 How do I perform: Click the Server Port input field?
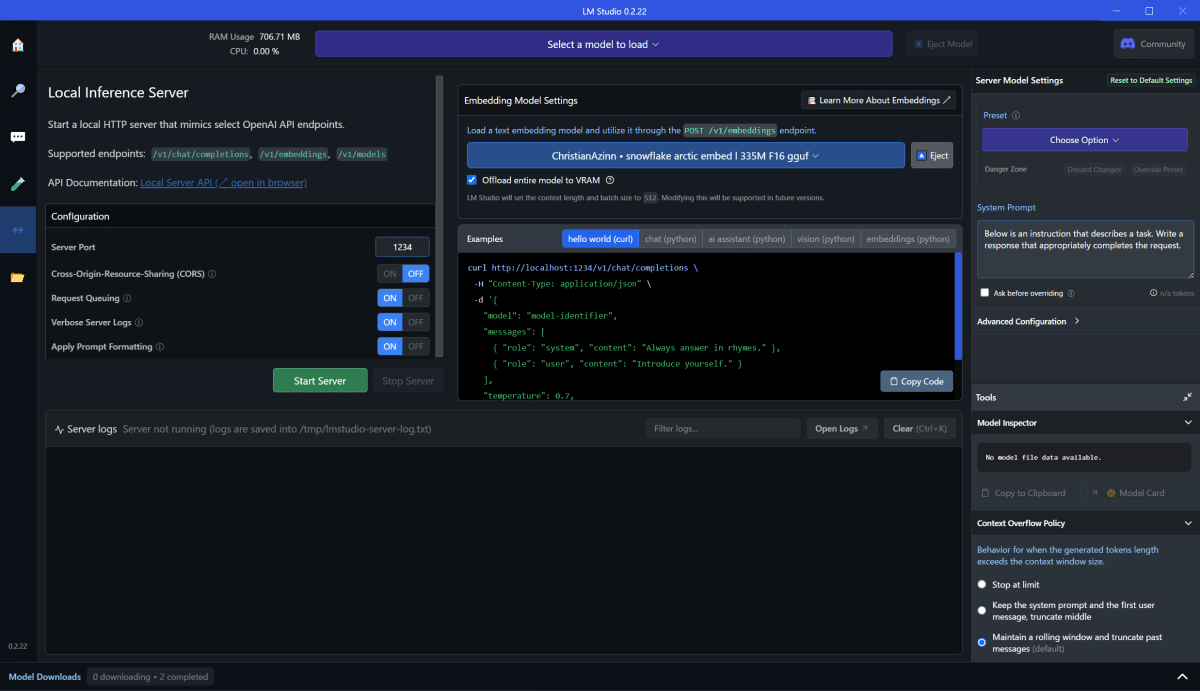point(402,247)
